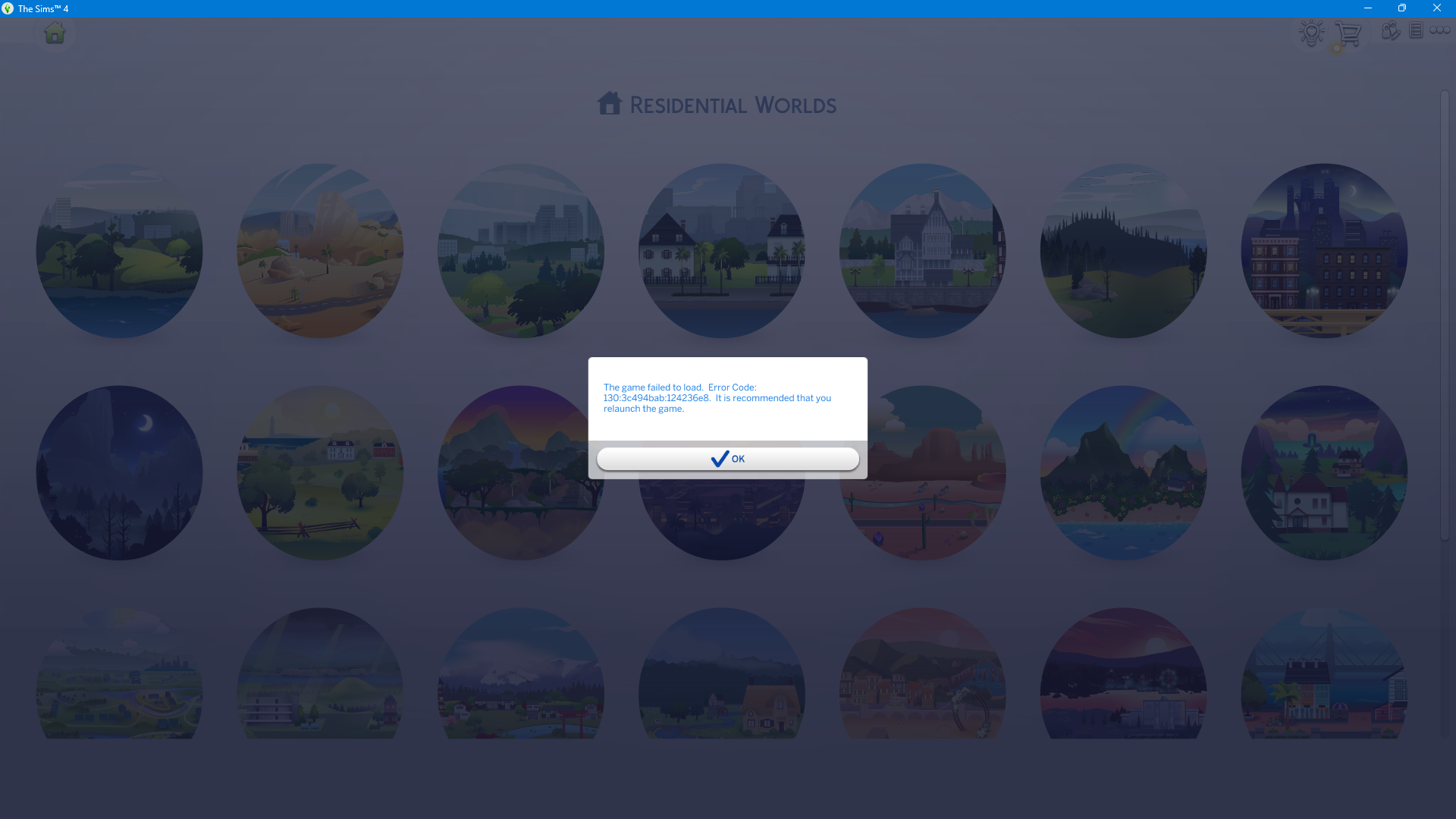Select the Mediterranean coastal town world
This screenshot has width=1456, height=819.
click(923, 673)
